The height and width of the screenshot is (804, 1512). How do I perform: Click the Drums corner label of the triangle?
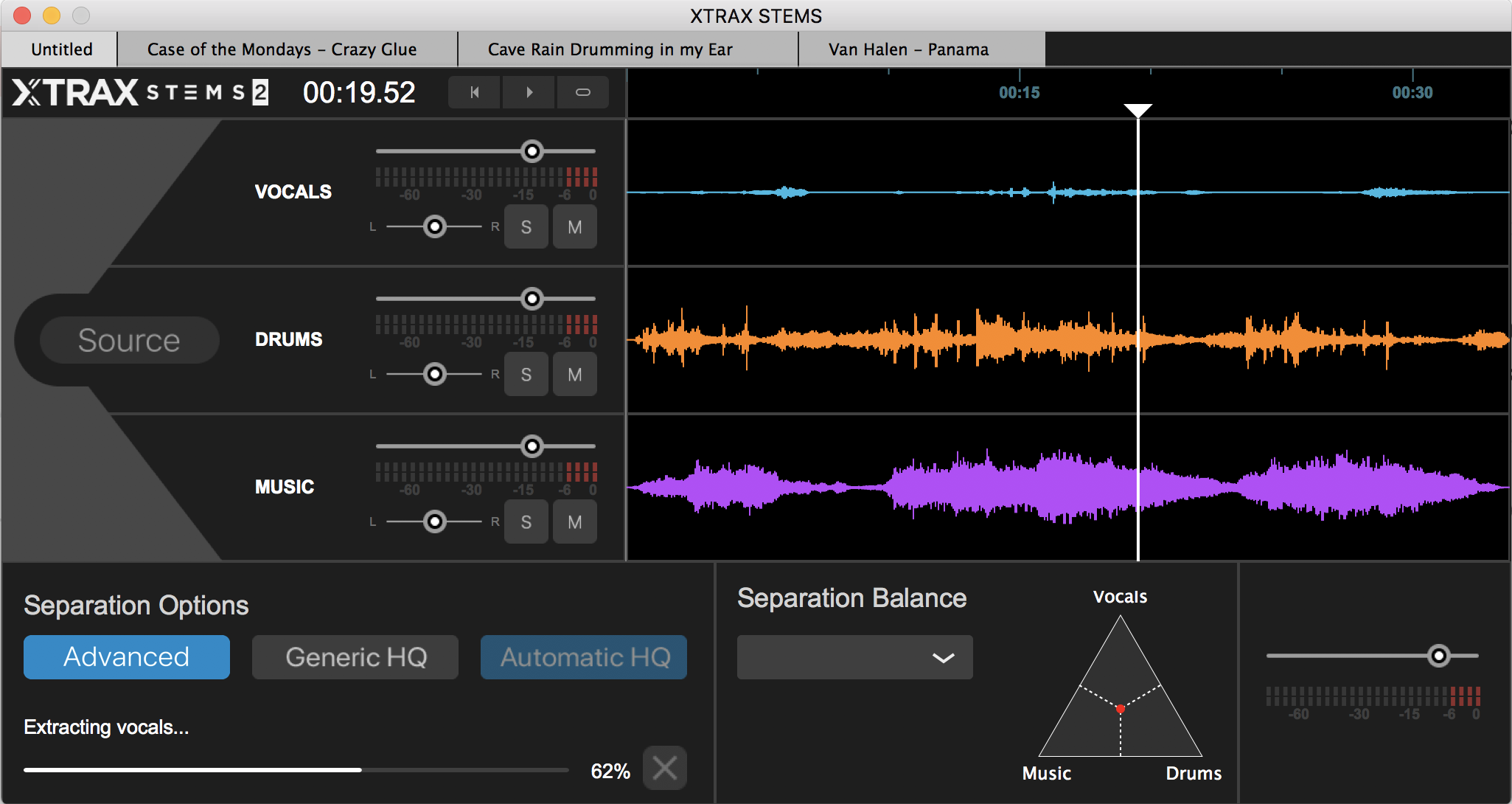1194,773
